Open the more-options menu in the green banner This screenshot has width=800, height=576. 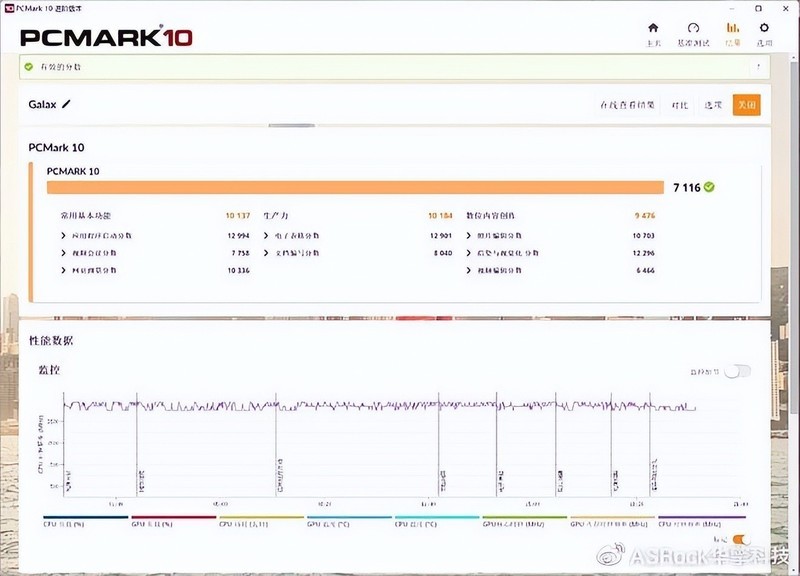pos(759,67)
